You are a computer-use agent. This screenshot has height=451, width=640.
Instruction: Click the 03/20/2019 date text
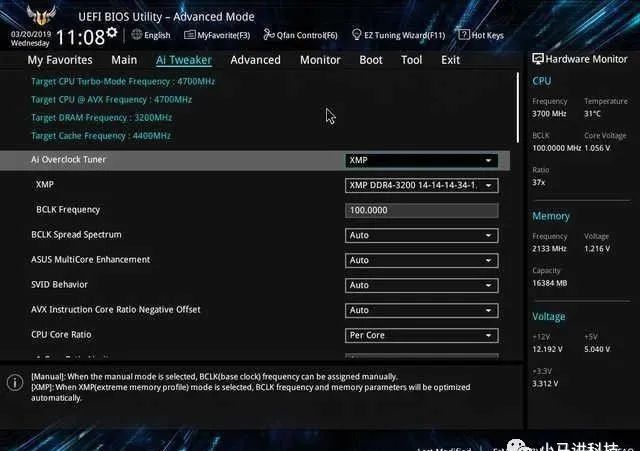[x=31, y=34]
